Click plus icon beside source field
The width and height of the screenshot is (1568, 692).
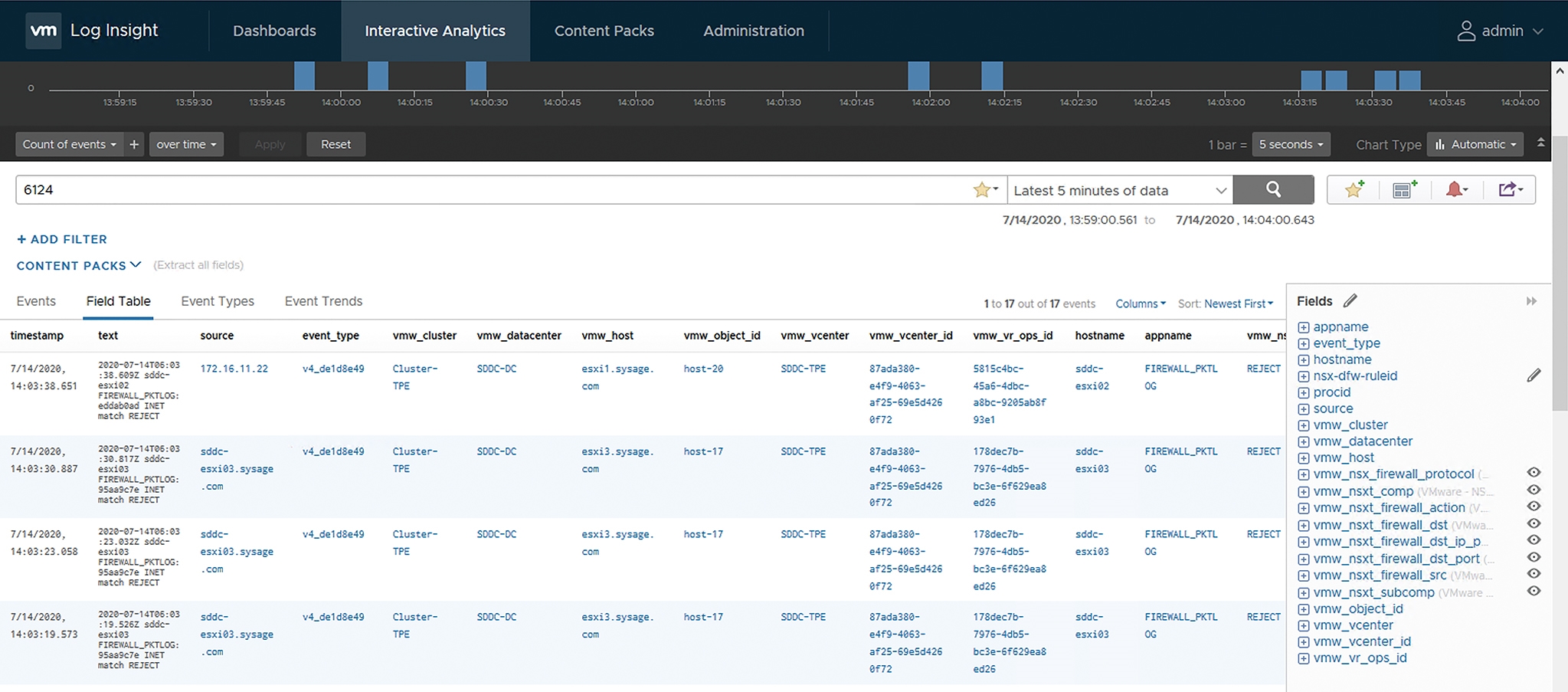pos(1304,409)
